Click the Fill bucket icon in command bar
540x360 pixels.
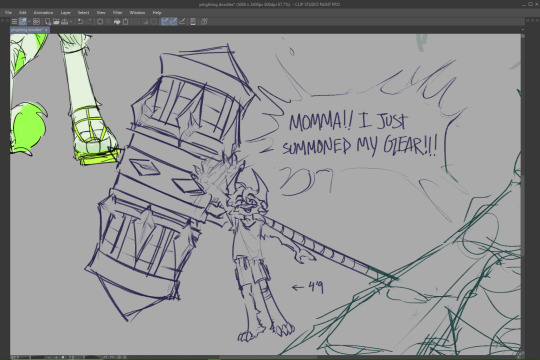pos(117,22)
